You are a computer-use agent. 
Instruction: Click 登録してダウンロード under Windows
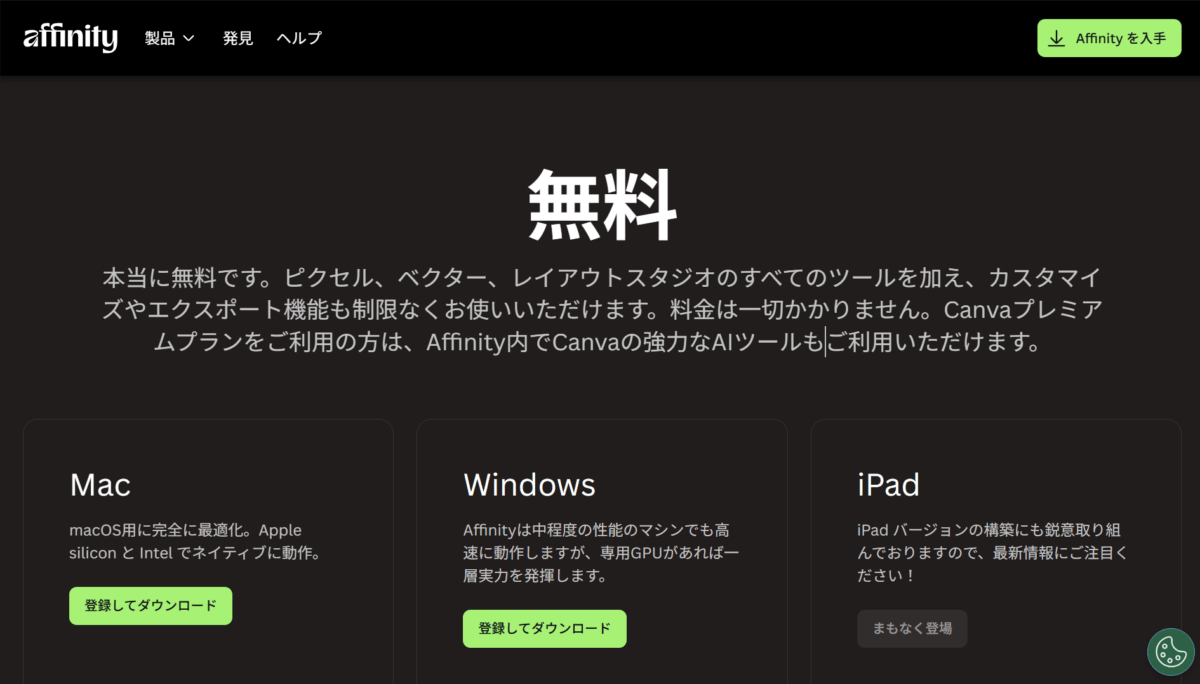(x=544, y=629)
